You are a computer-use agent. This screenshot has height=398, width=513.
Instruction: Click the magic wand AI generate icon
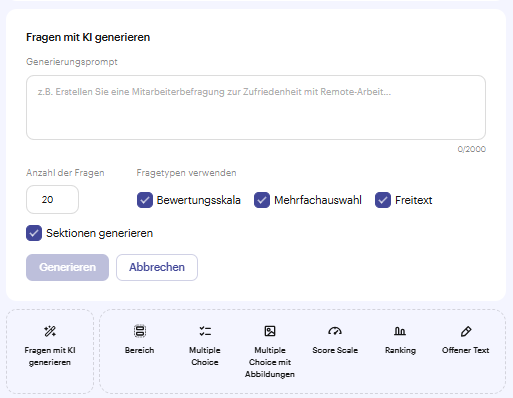[50, 331]
